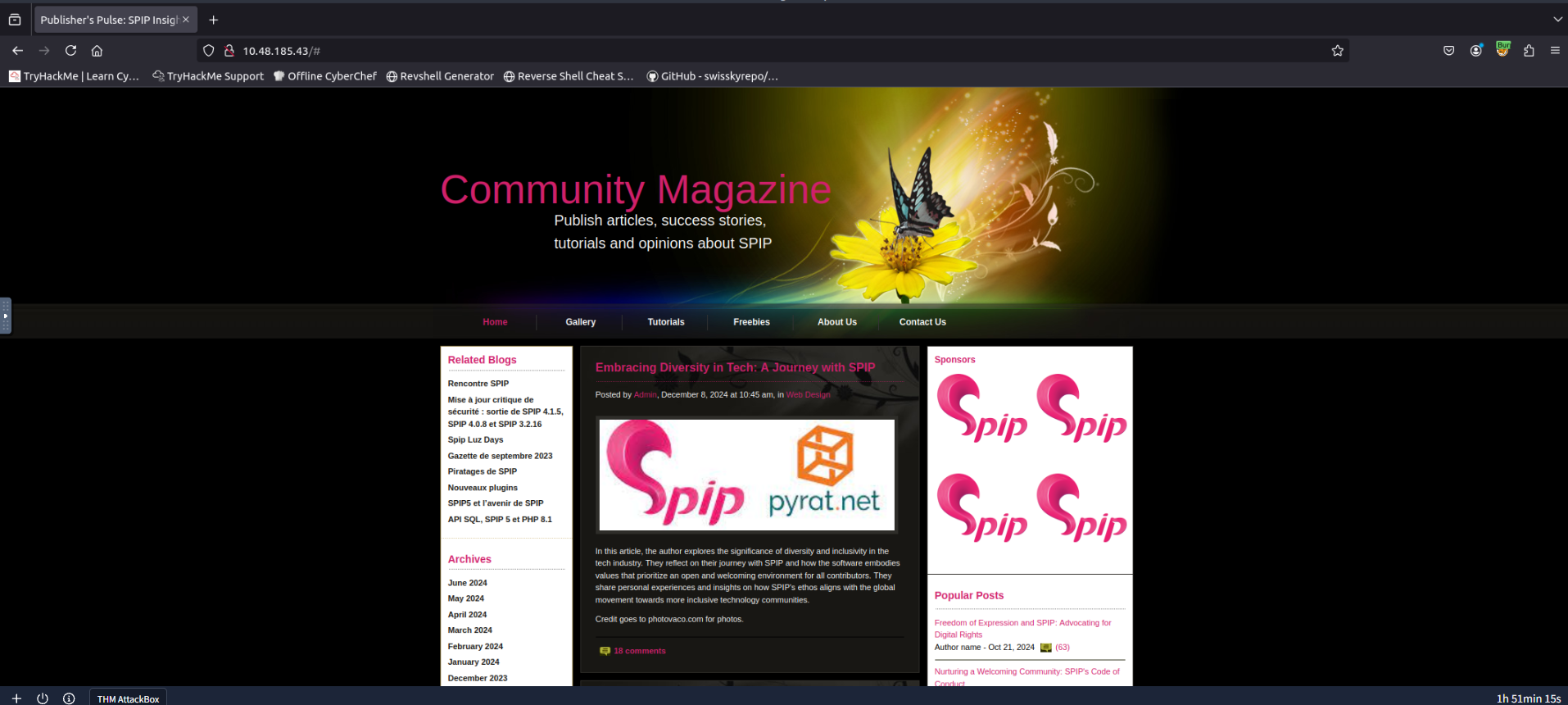Viewport: 1568px width, 705px height.
Task: Click the THM AttackBox taskbar button
Action: coord(128,698)
